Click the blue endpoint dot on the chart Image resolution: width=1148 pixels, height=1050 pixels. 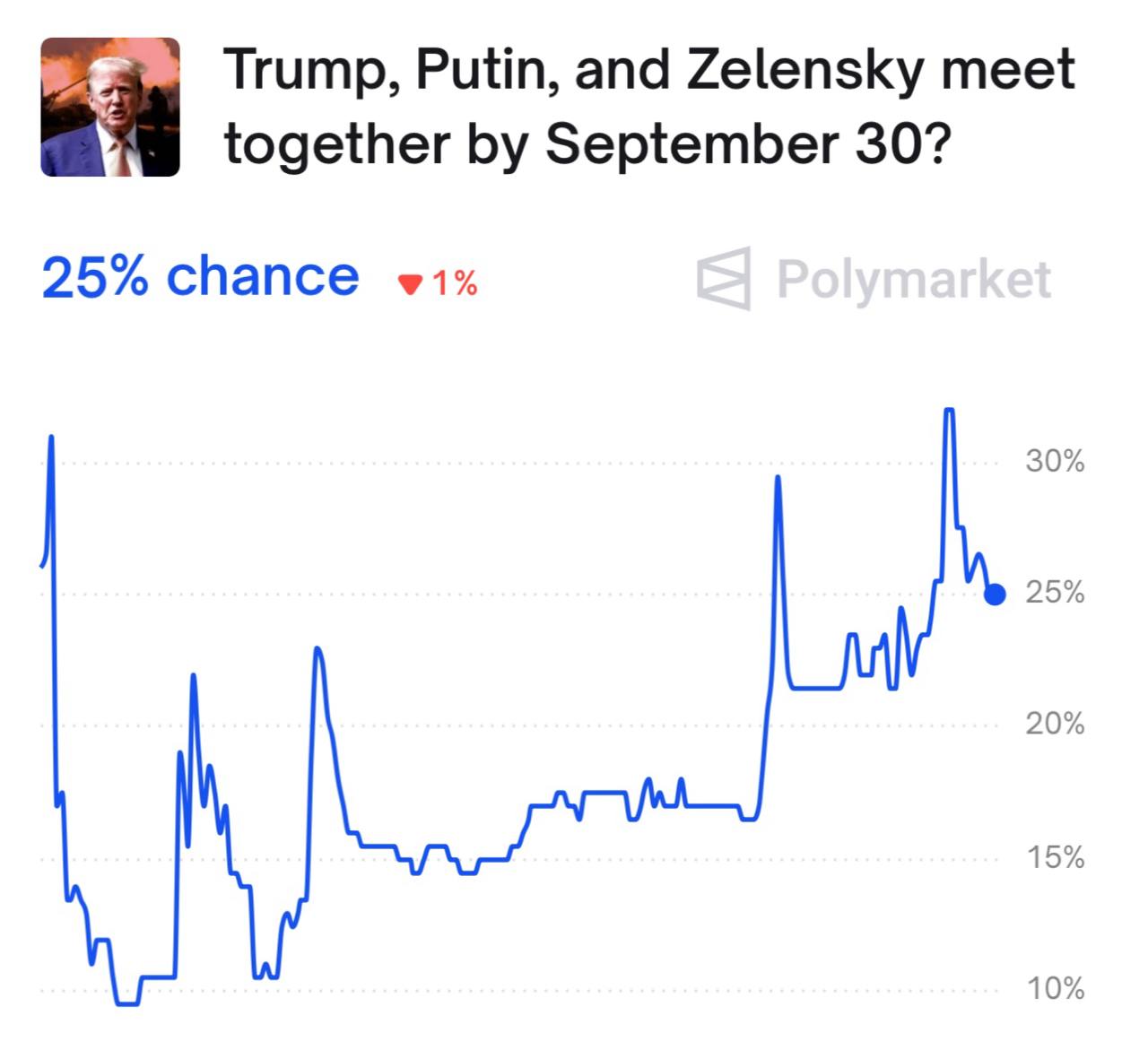coord(995,594)
